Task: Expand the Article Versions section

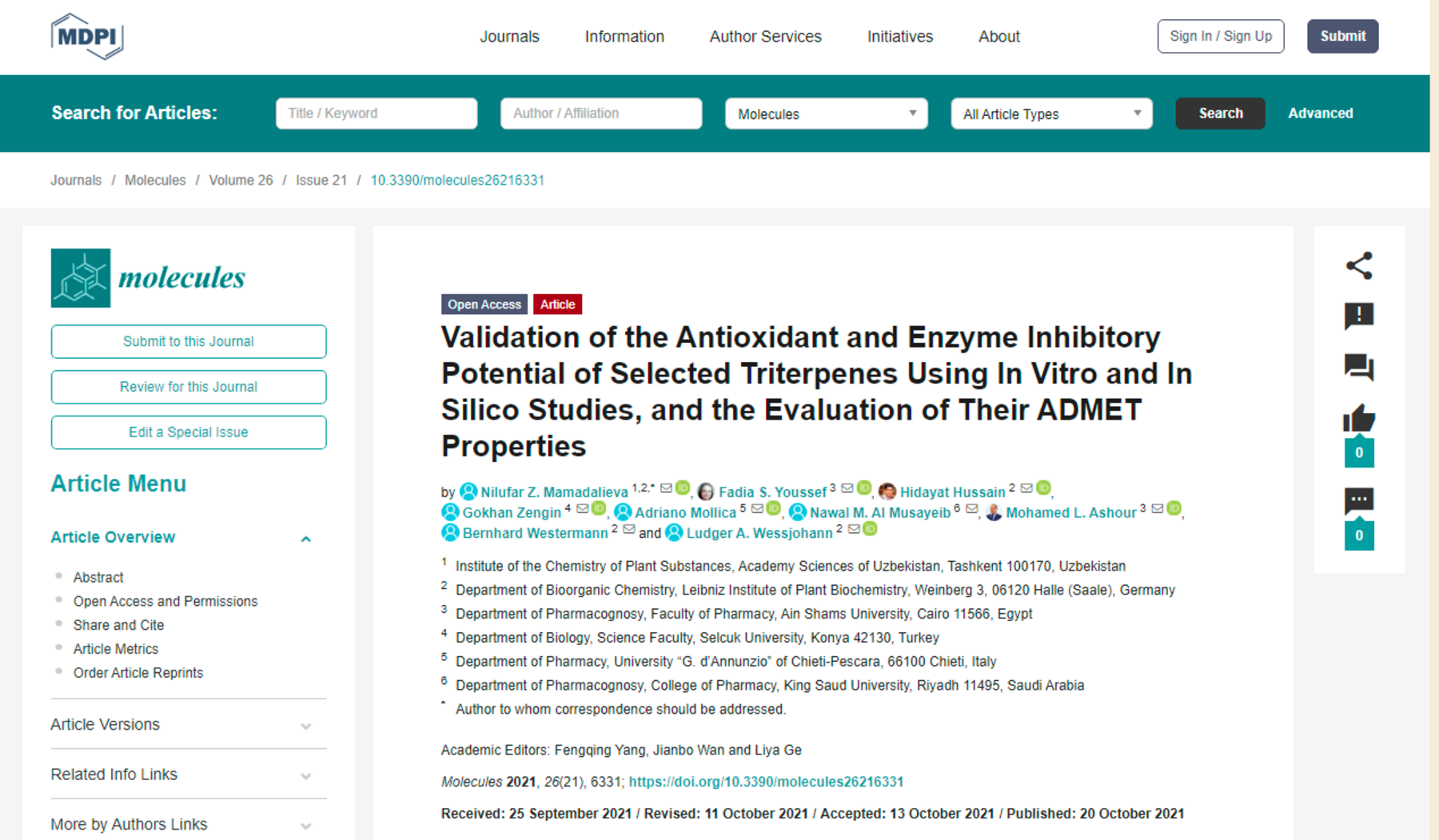Action: [305, 727]
